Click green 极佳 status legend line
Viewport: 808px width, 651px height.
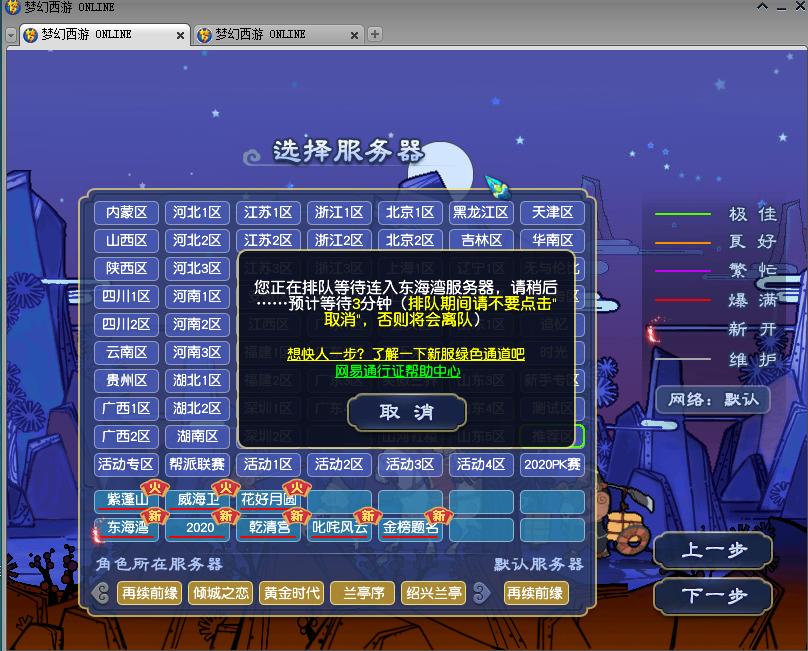click(x=683, y=213)
